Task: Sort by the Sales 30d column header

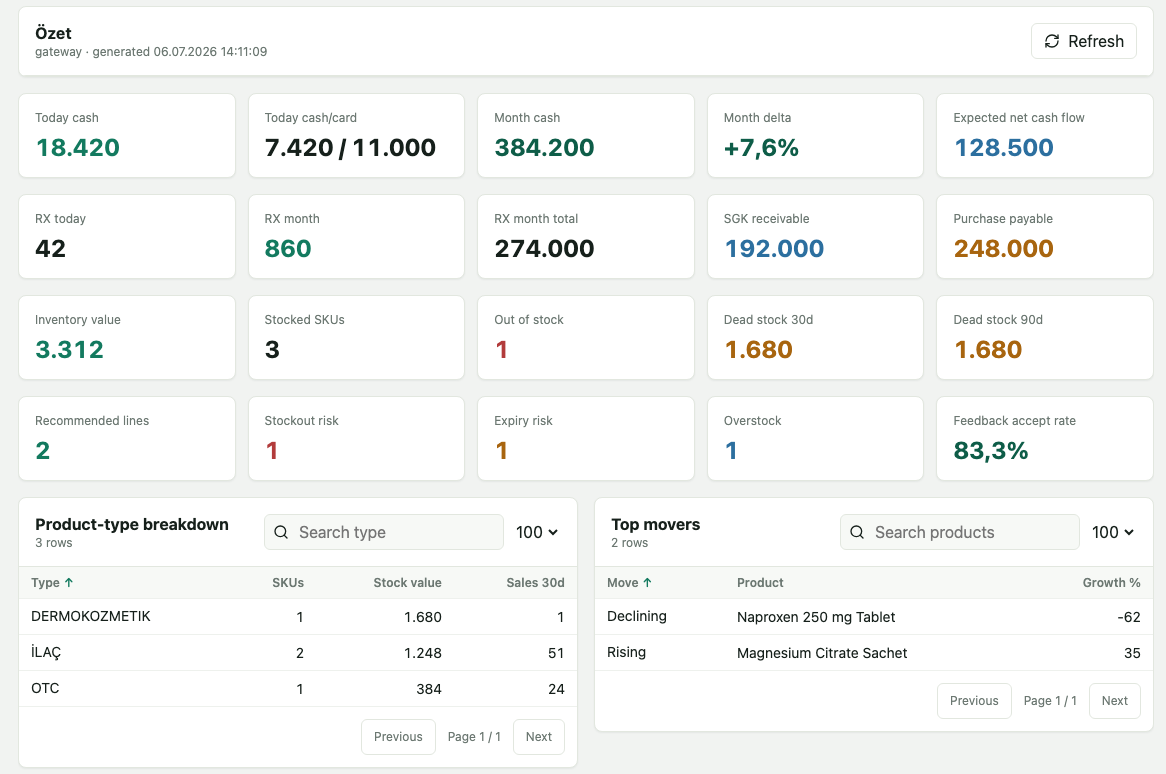Action: click(535, 583)
